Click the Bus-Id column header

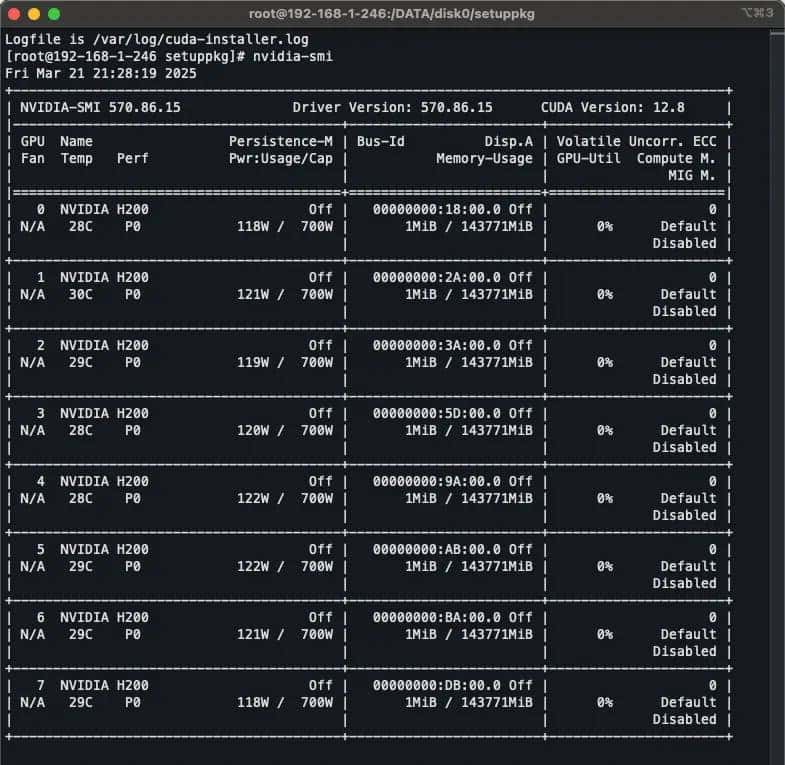380,141
